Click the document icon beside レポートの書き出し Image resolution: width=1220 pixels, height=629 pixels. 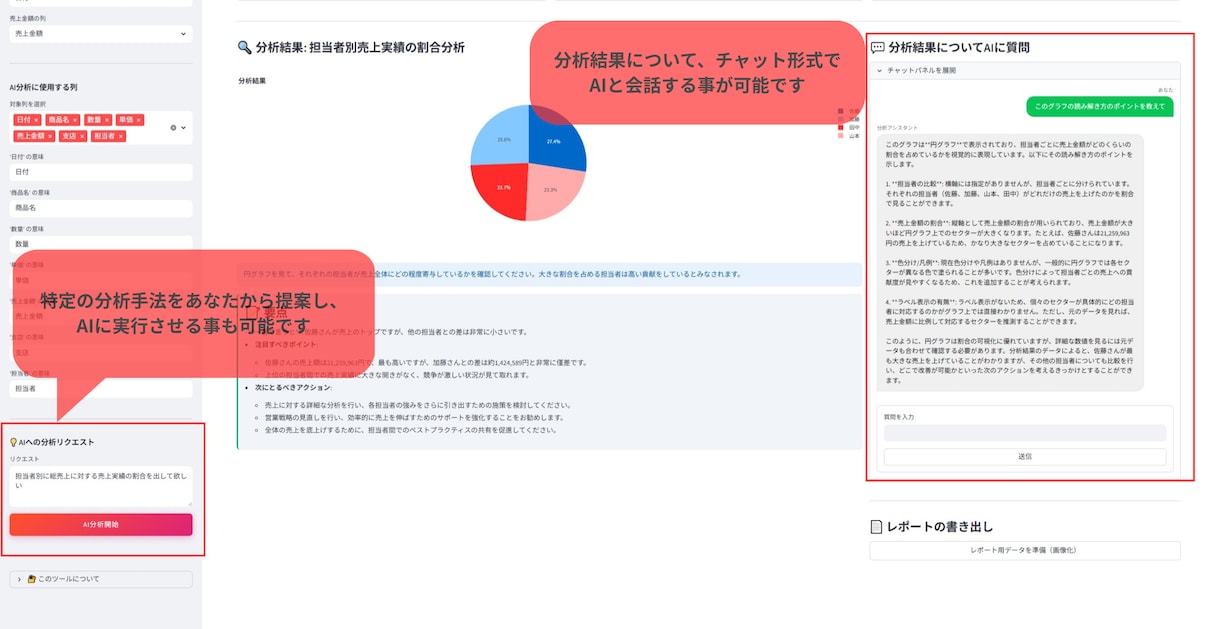pyautogui.click(x=877, y=526)
